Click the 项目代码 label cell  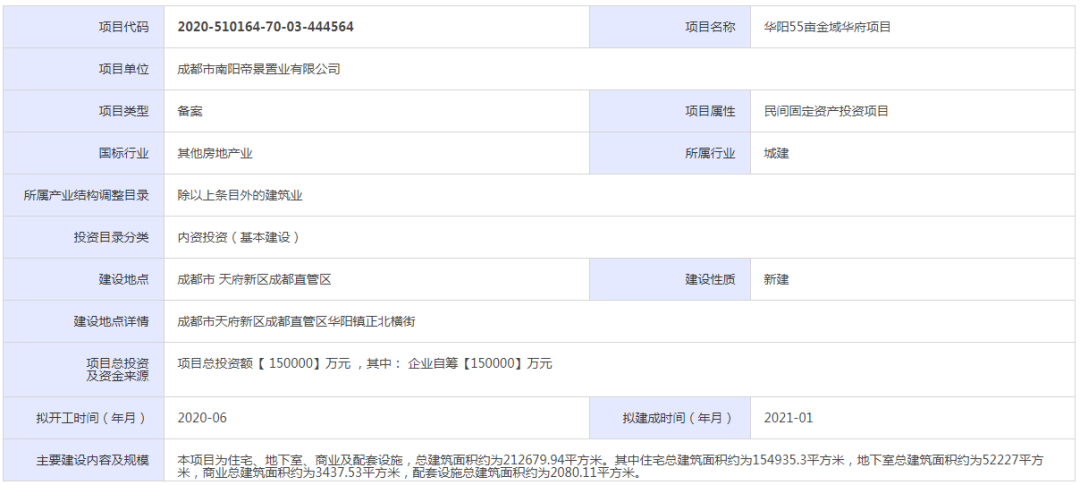coord(123,27)
